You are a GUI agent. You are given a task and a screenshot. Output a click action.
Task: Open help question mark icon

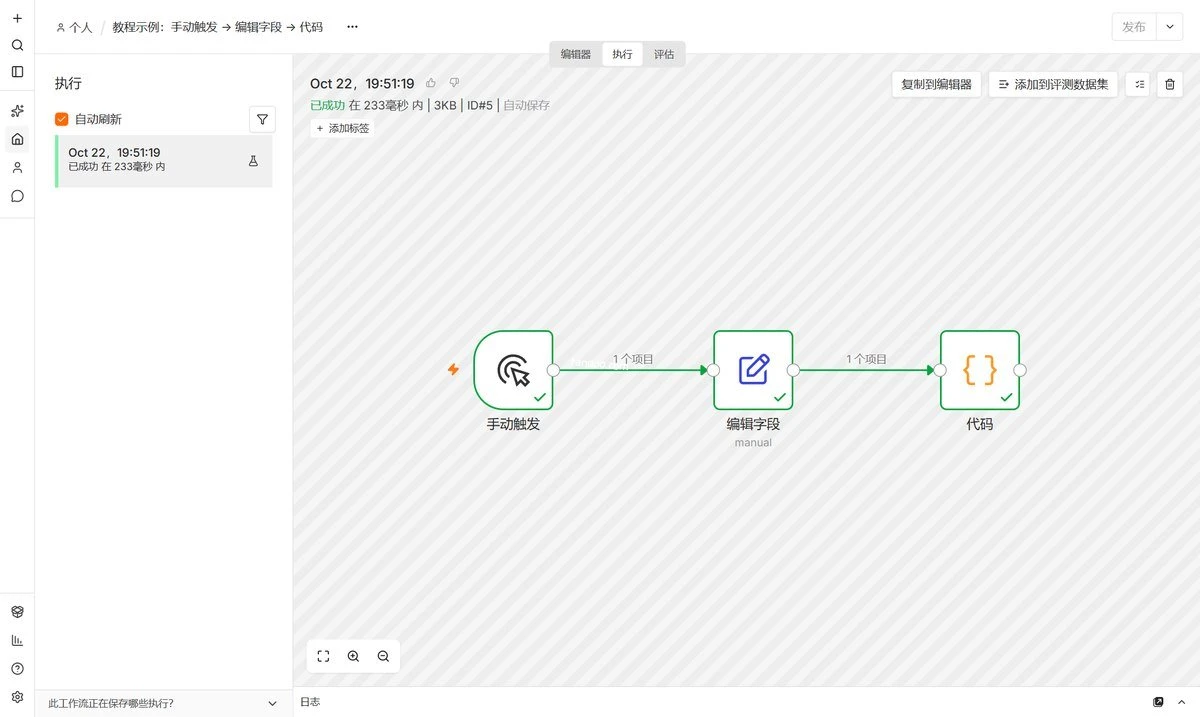(x=17, y=669)
